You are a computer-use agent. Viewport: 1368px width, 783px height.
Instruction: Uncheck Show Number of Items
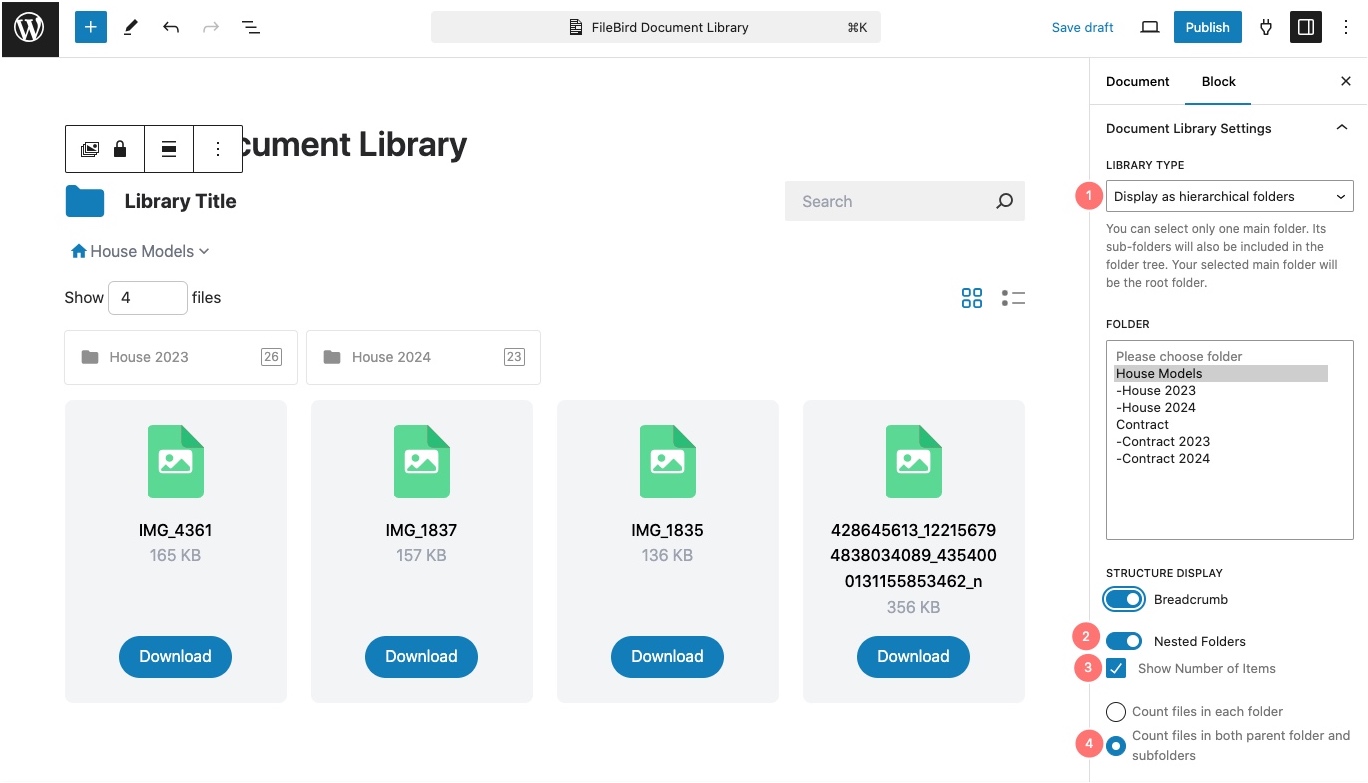pos(1116,669)
